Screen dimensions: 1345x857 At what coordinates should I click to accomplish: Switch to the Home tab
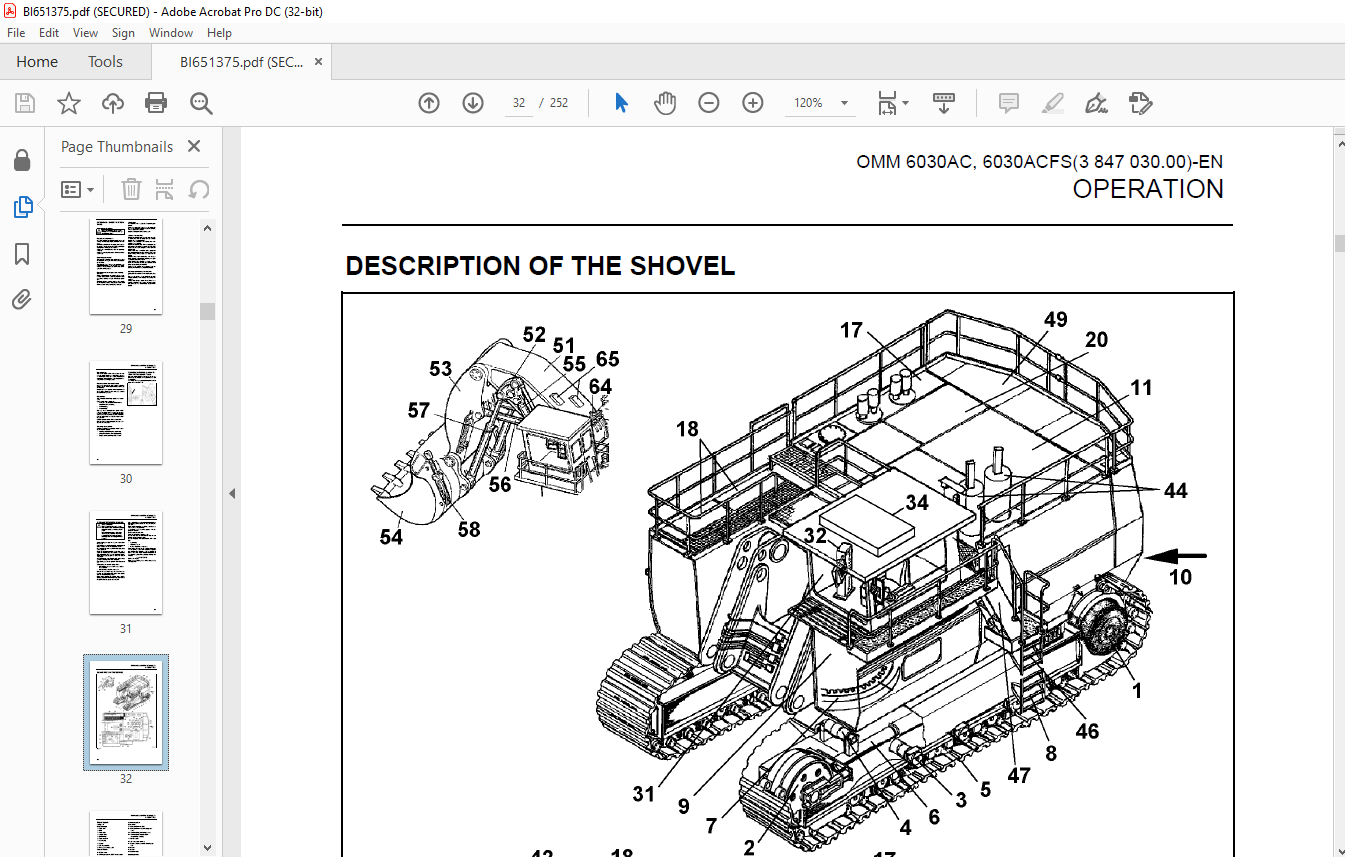click(37, 62)
